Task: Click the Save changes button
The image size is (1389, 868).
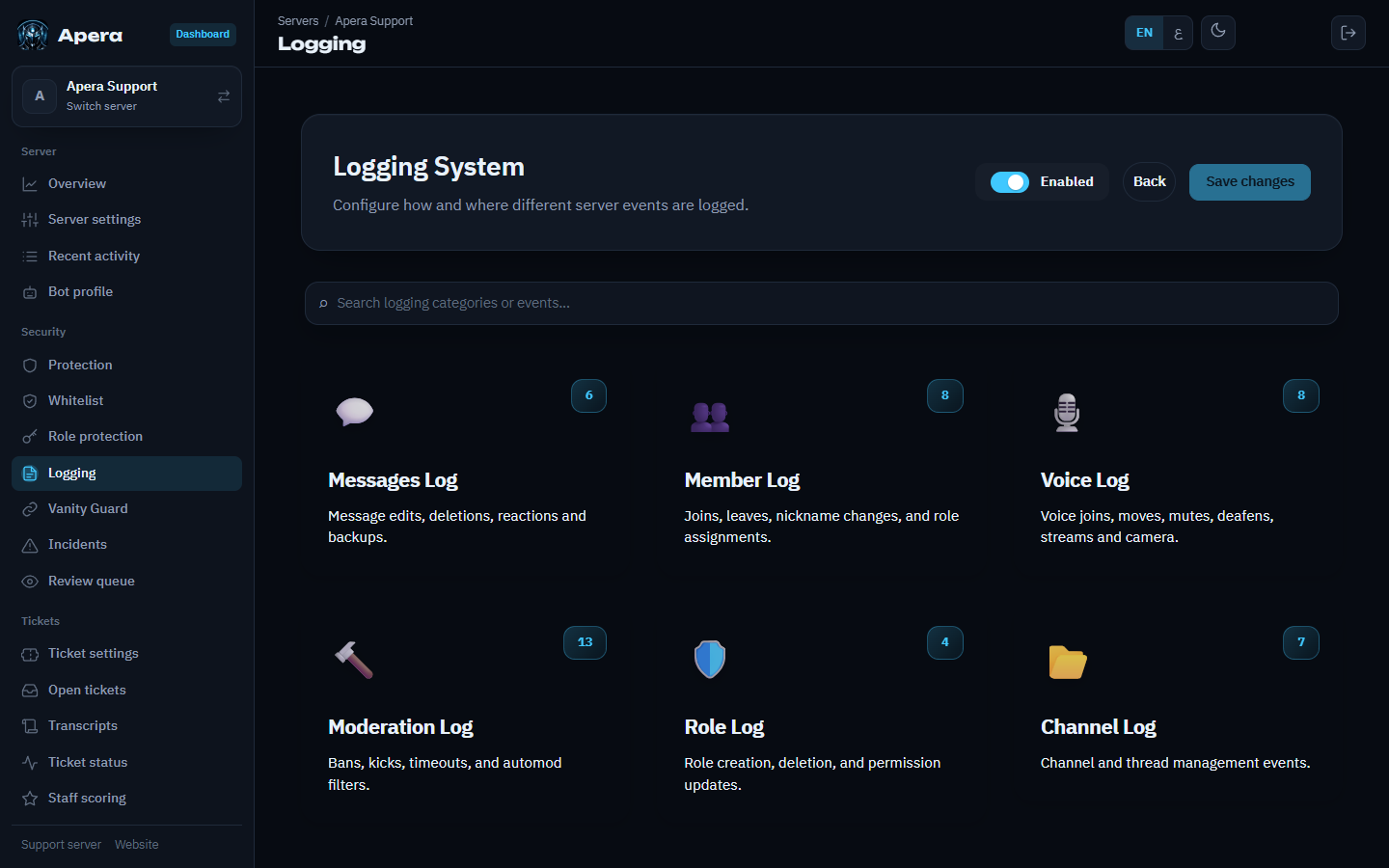Action: click(1249, 182)
